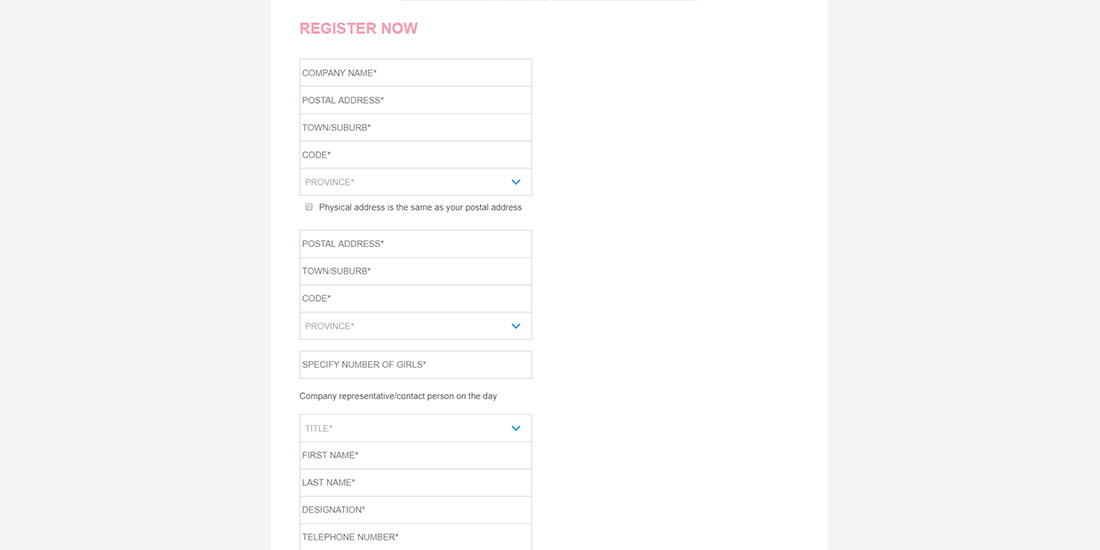Viewport: 1100px width, 550px height.
Task: Click the first Postal Address field below Company Name
Action: click(415, 100)
